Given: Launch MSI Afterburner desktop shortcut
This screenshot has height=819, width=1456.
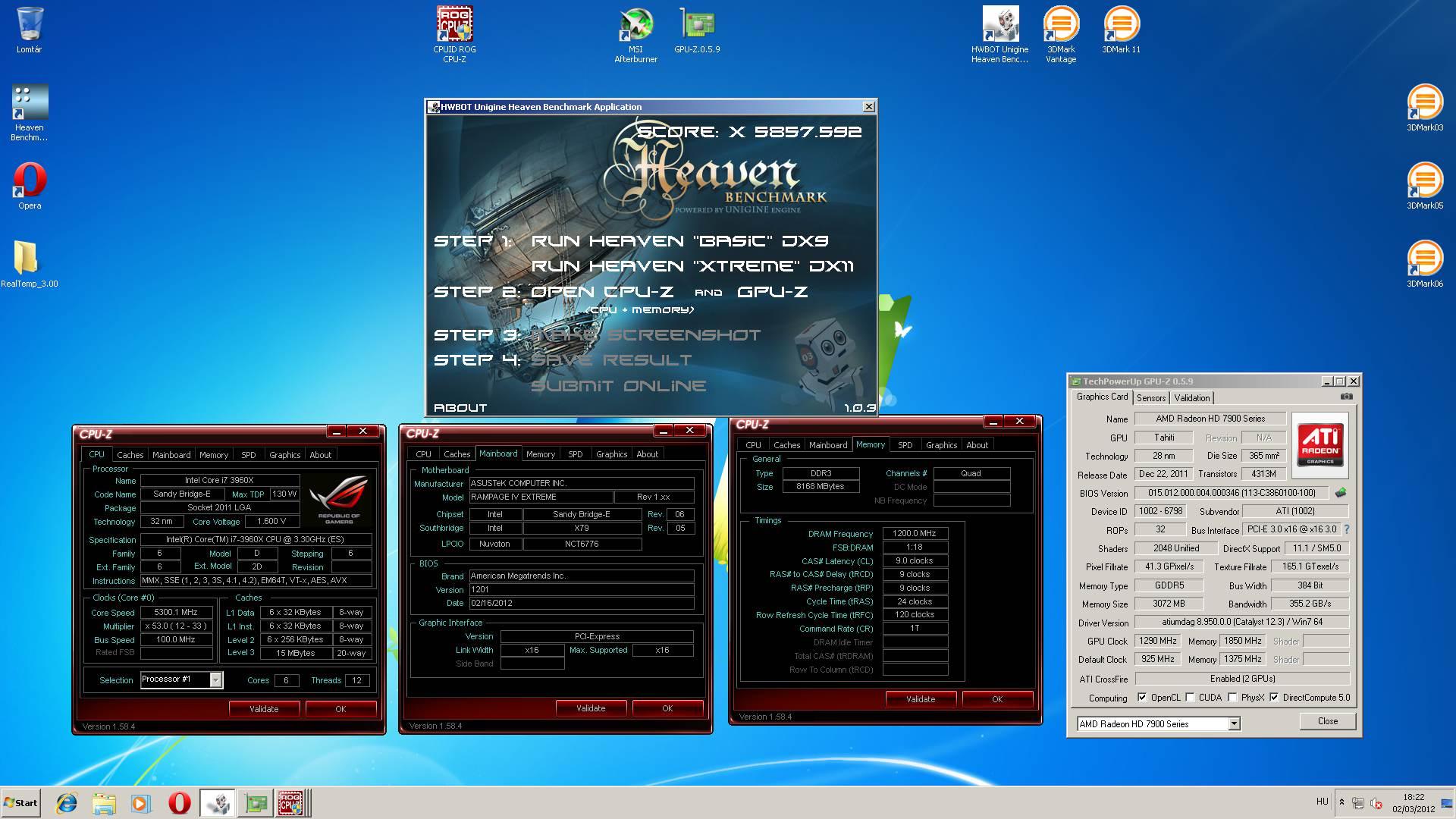Looking at the screenshot, I should [635, 34].
